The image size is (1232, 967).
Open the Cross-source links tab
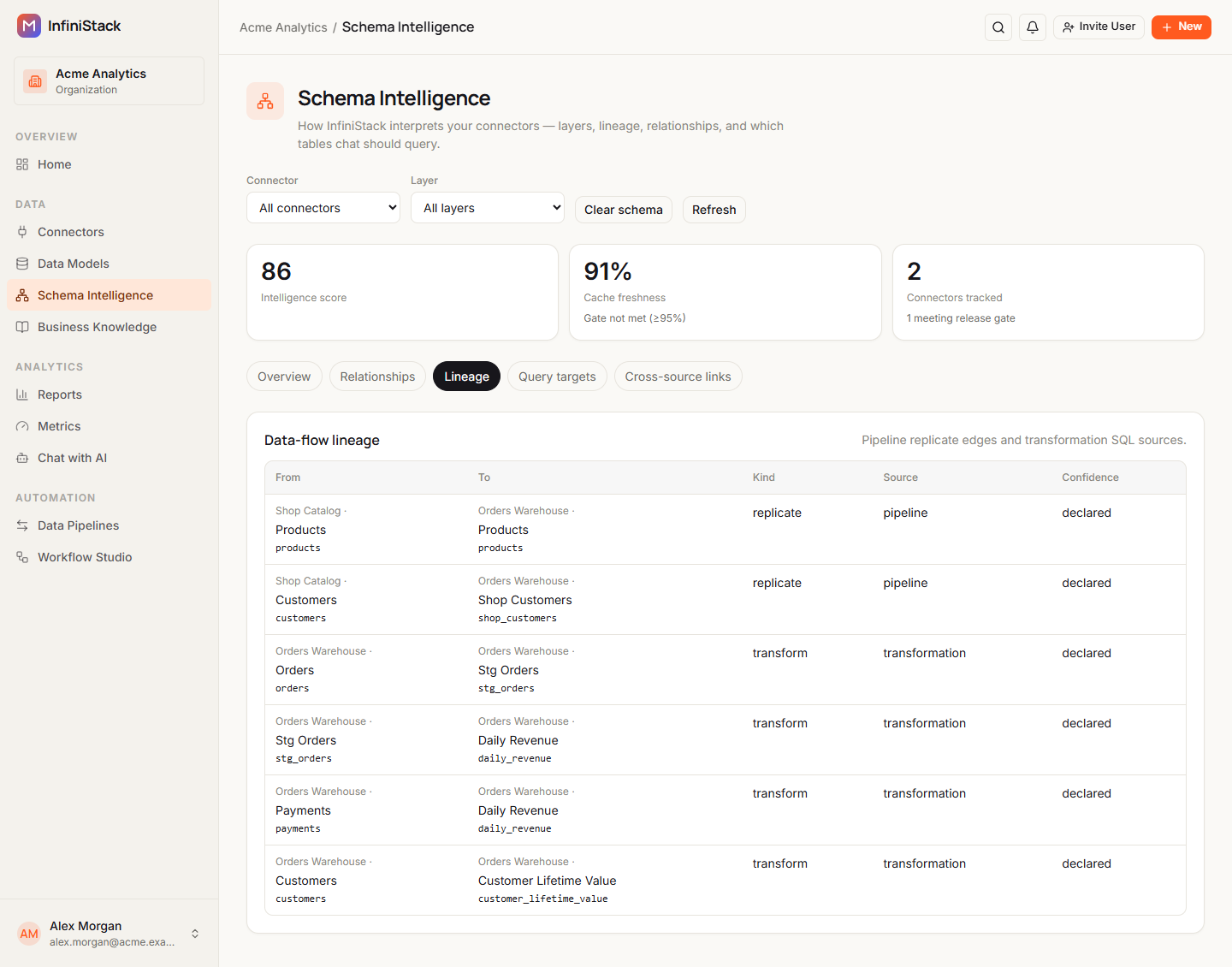point(678,377)
